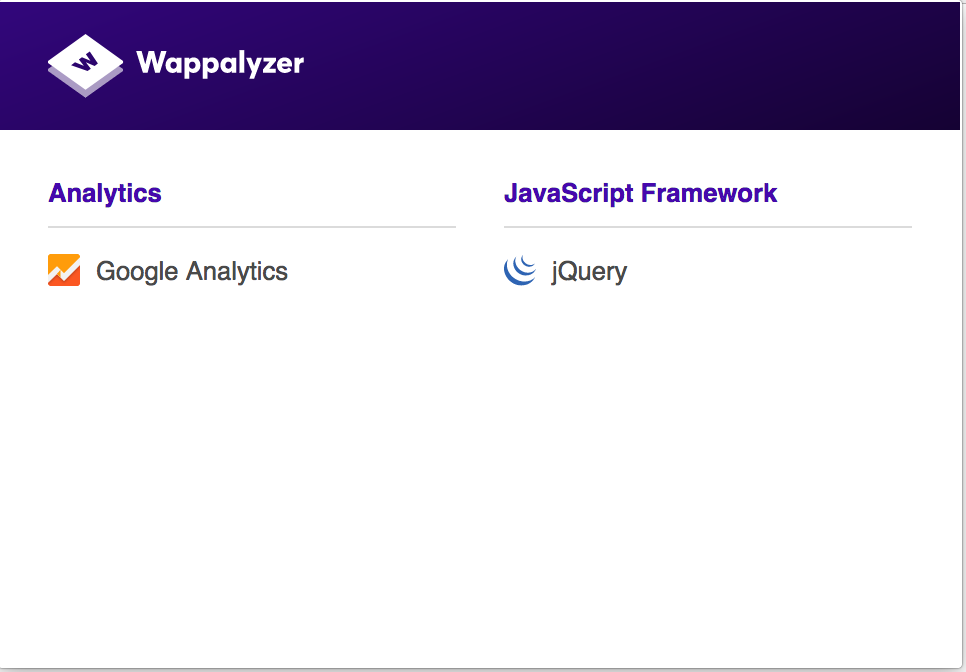
Task: Click the word Framework in the right heading
Action: pos(709,193)
